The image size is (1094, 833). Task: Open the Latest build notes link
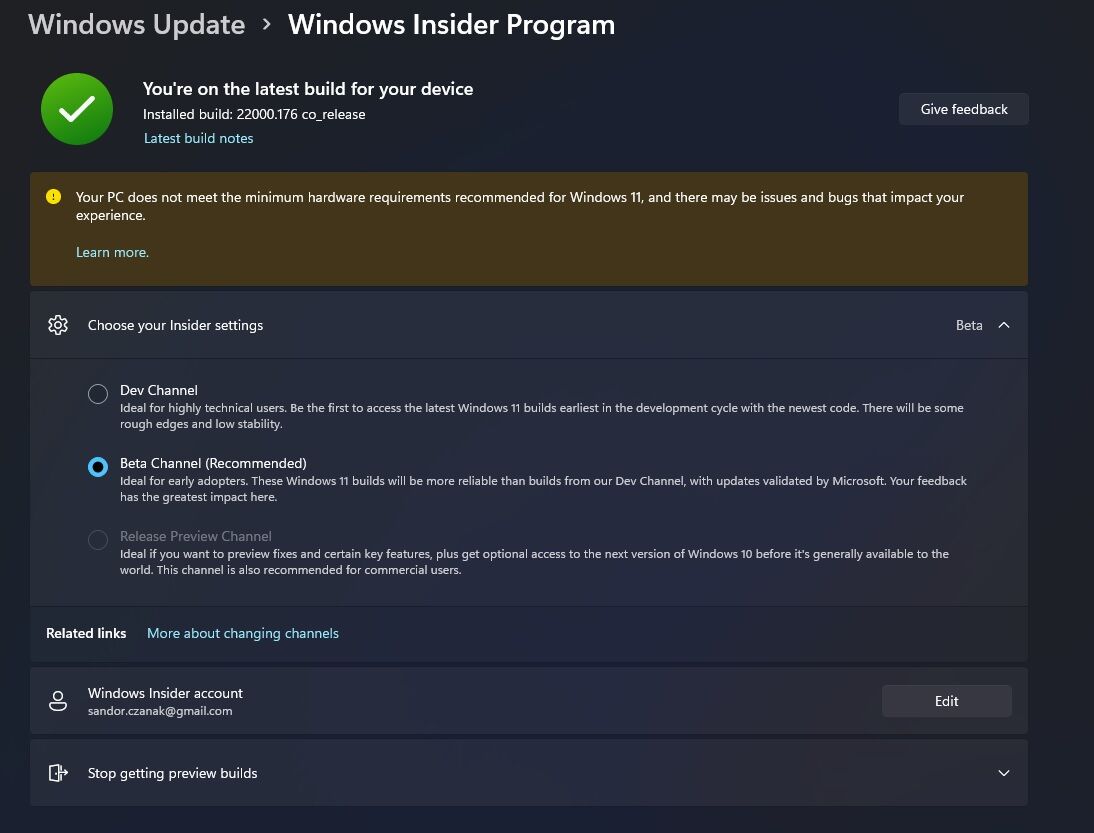coord(199,138)
